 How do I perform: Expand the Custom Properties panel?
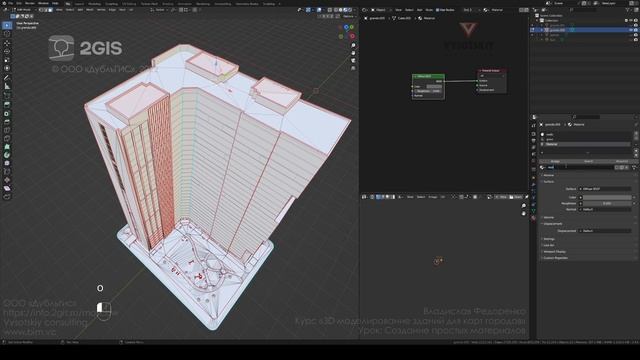click(x=555, y=258)
